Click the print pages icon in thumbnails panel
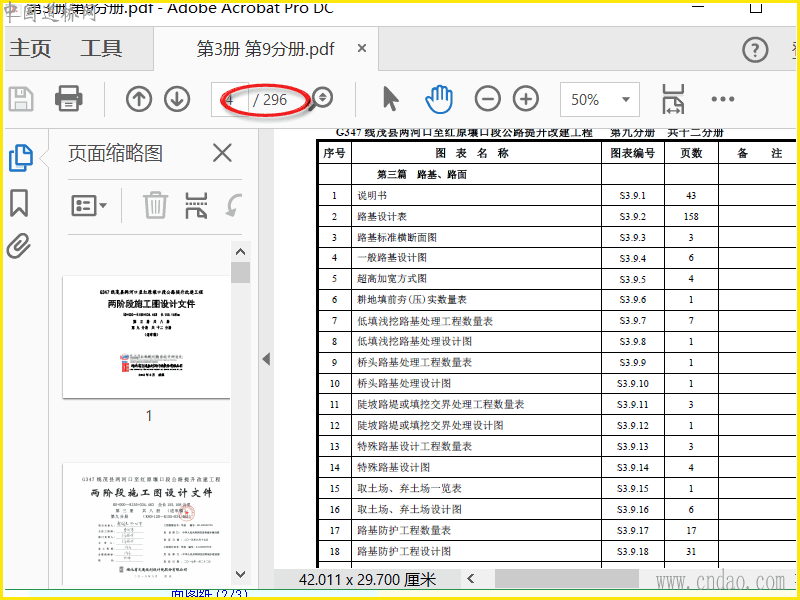 [196, 205]
